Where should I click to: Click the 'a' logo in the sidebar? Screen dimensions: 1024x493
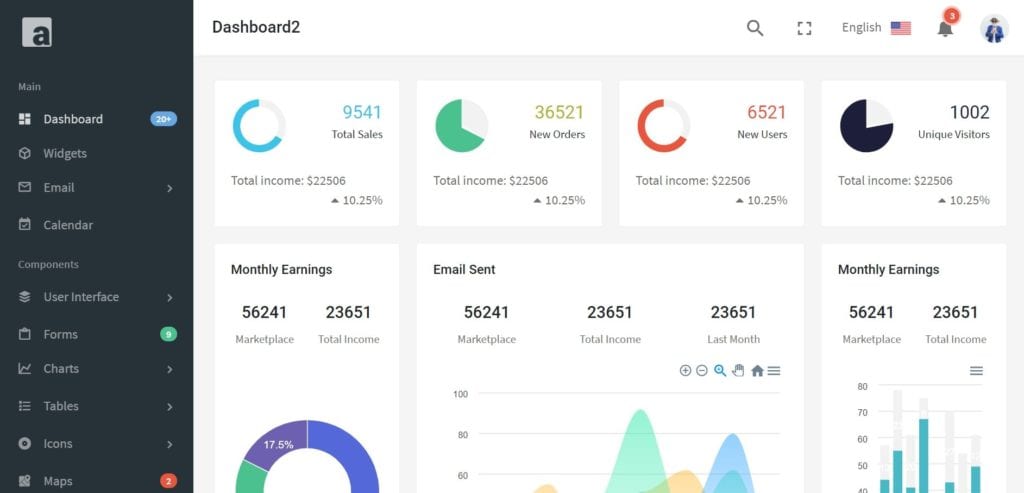point(37,31)
